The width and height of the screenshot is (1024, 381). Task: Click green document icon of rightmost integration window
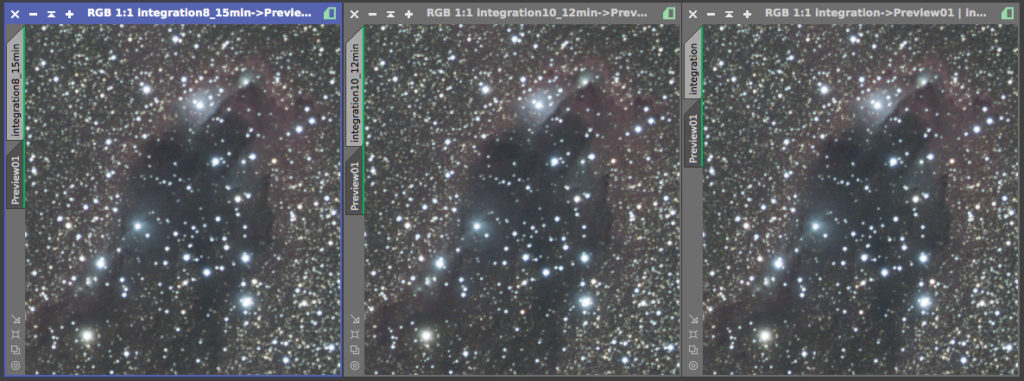click(1007, 13)
